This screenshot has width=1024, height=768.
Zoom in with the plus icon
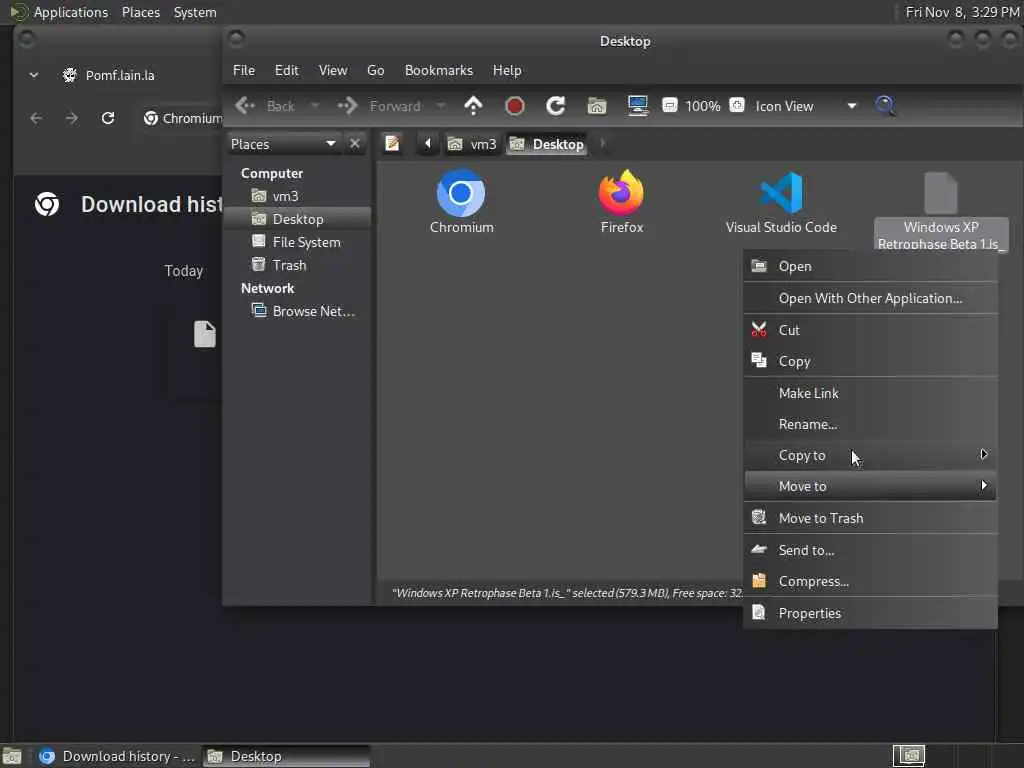pyautogui.click(x=737, y=105)
